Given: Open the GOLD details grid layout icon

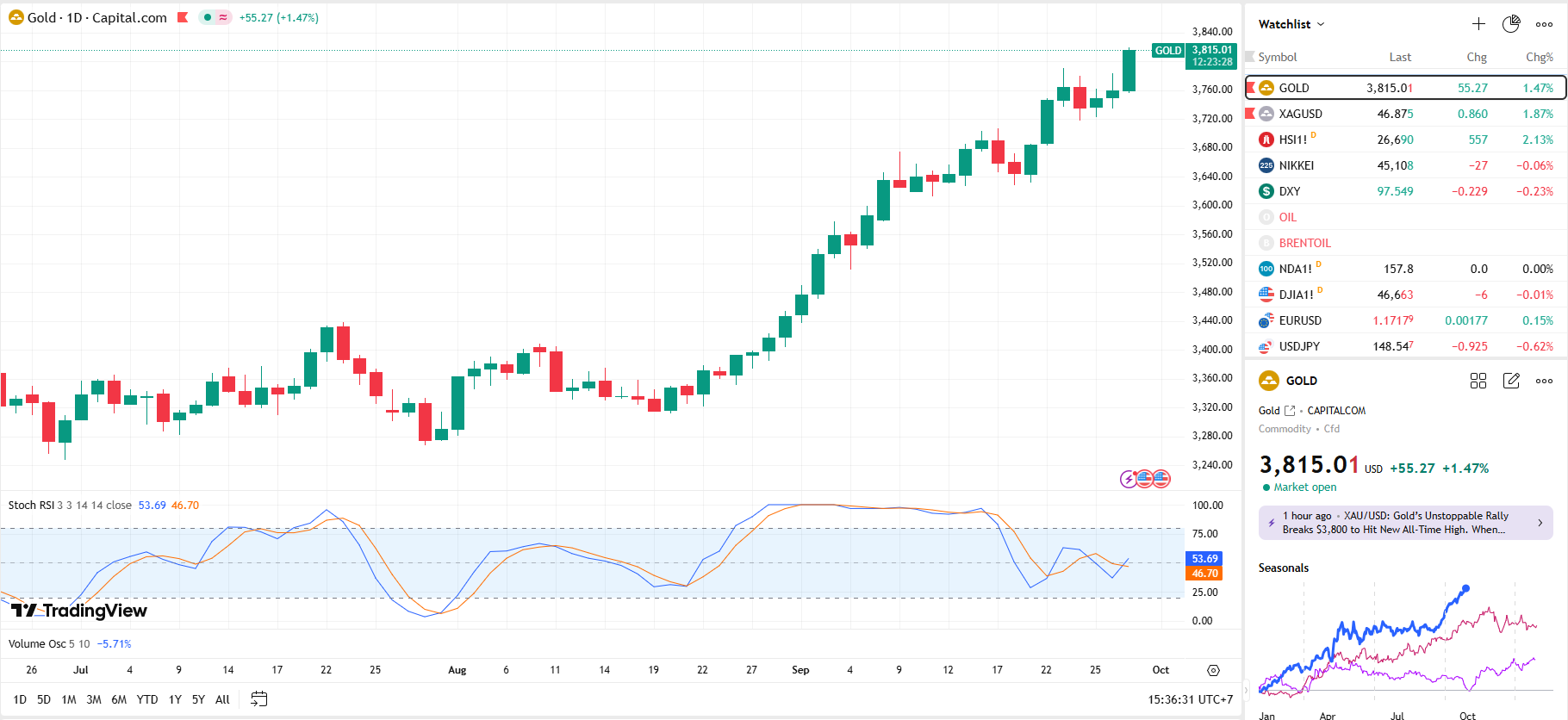Looking at the screenshot, I should tap(1478, 381).
